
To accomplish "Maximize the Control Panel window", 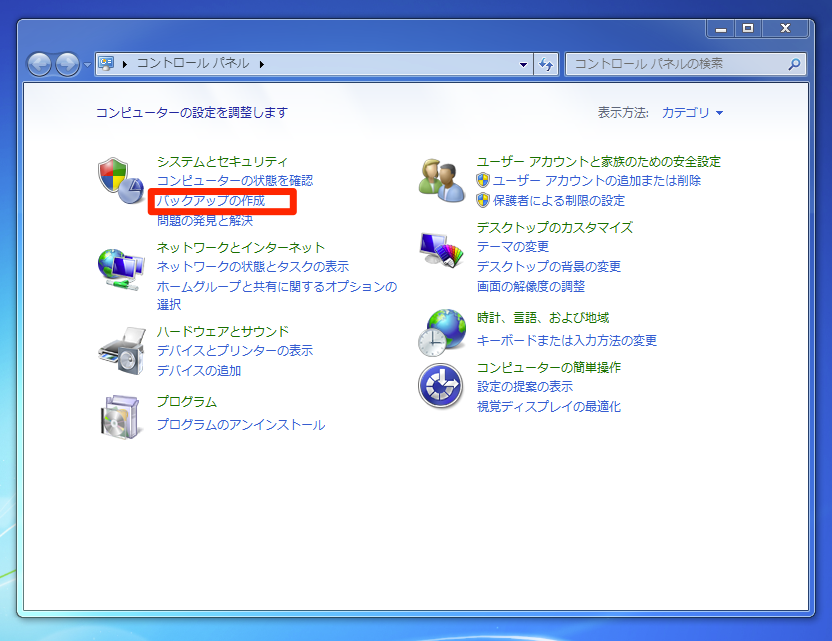I will (x=748, y=29).
